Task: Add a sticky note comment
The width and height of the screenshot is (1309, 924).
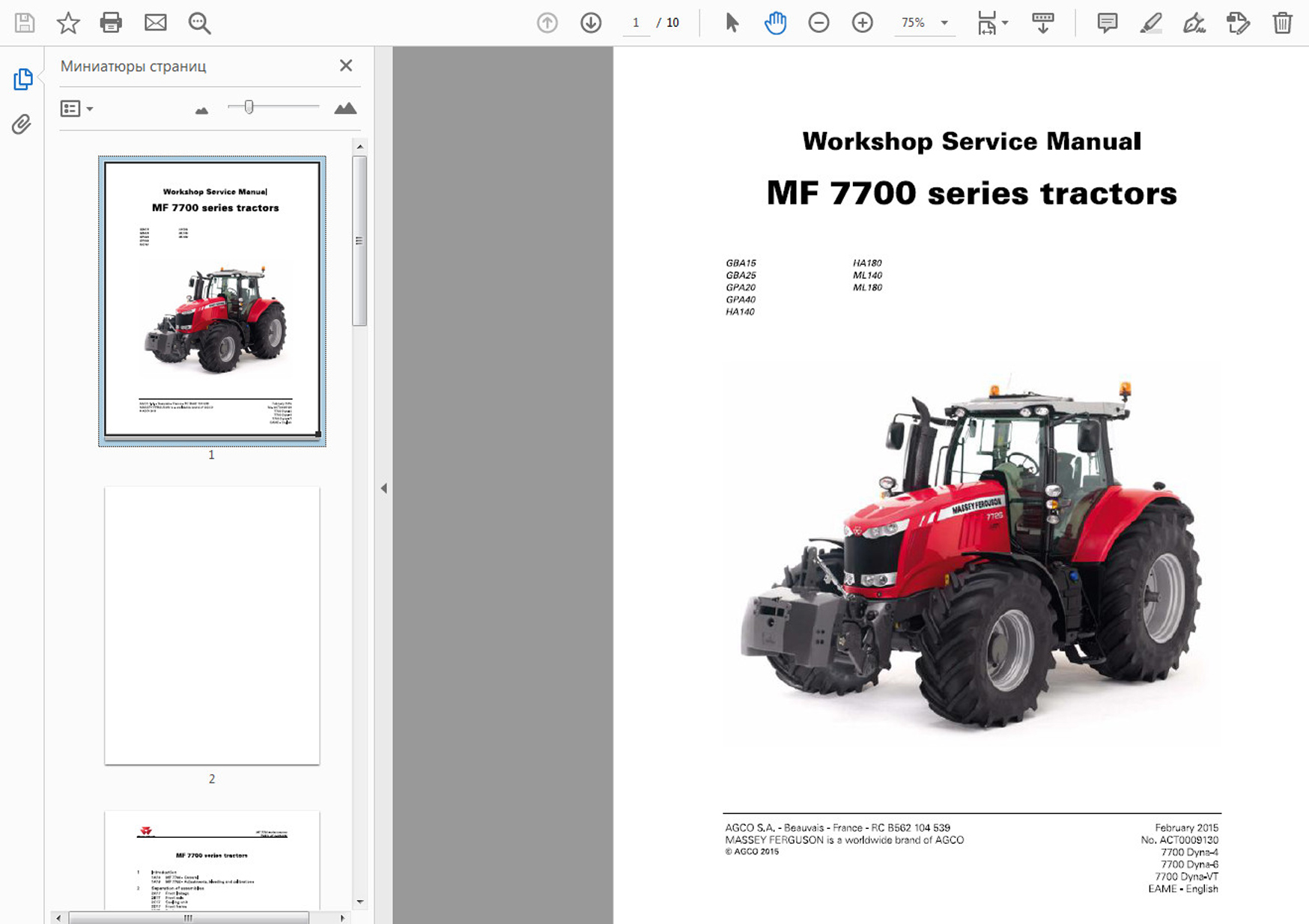Action: [x=1107, y=22]
